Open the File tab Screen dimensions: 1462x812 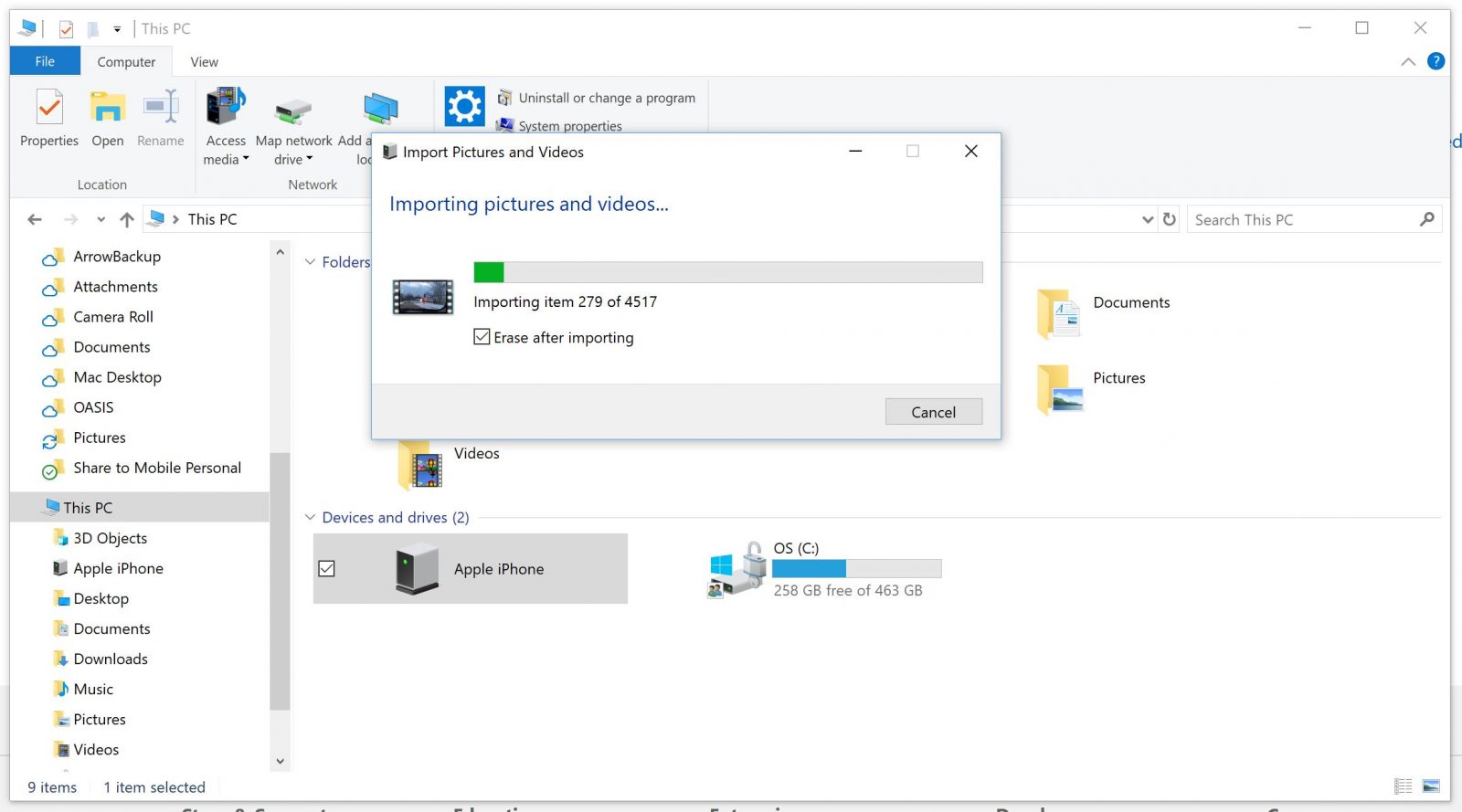click(x=45, y=61)
